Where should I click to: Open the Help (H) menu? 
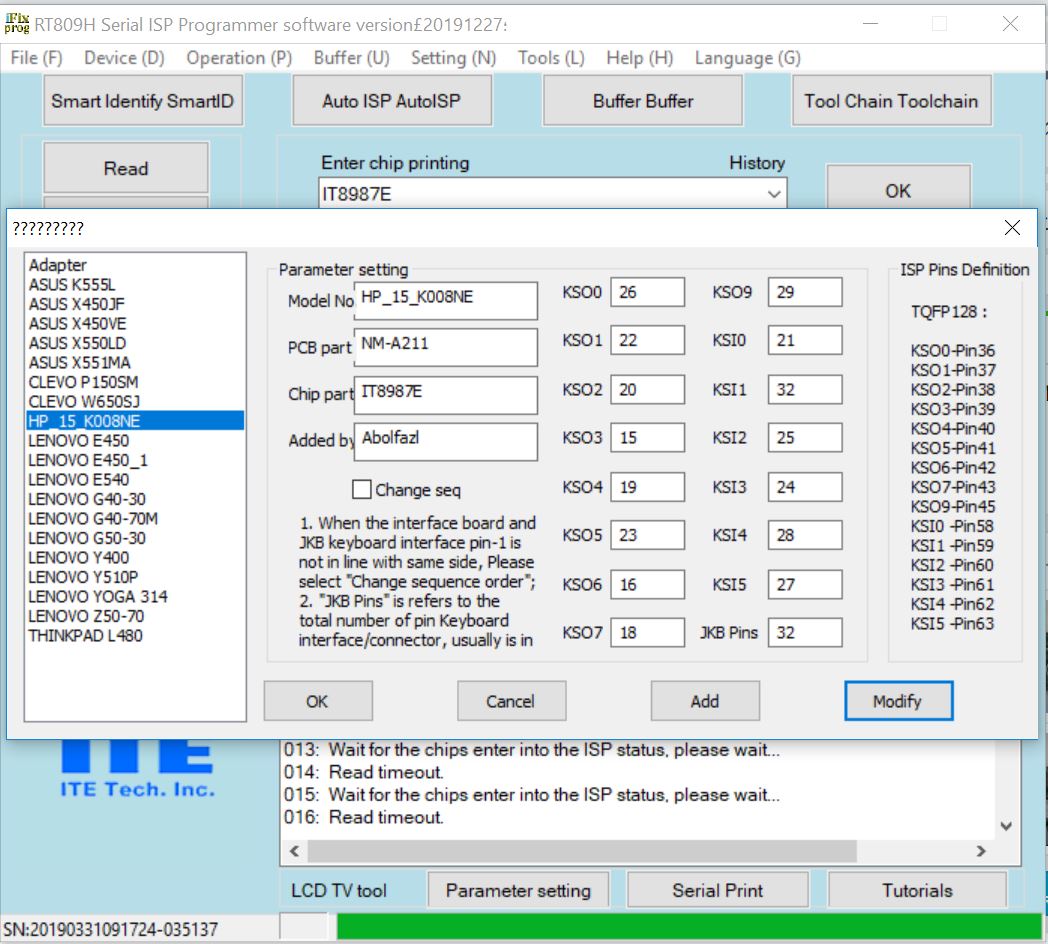[x=639, y=58]
